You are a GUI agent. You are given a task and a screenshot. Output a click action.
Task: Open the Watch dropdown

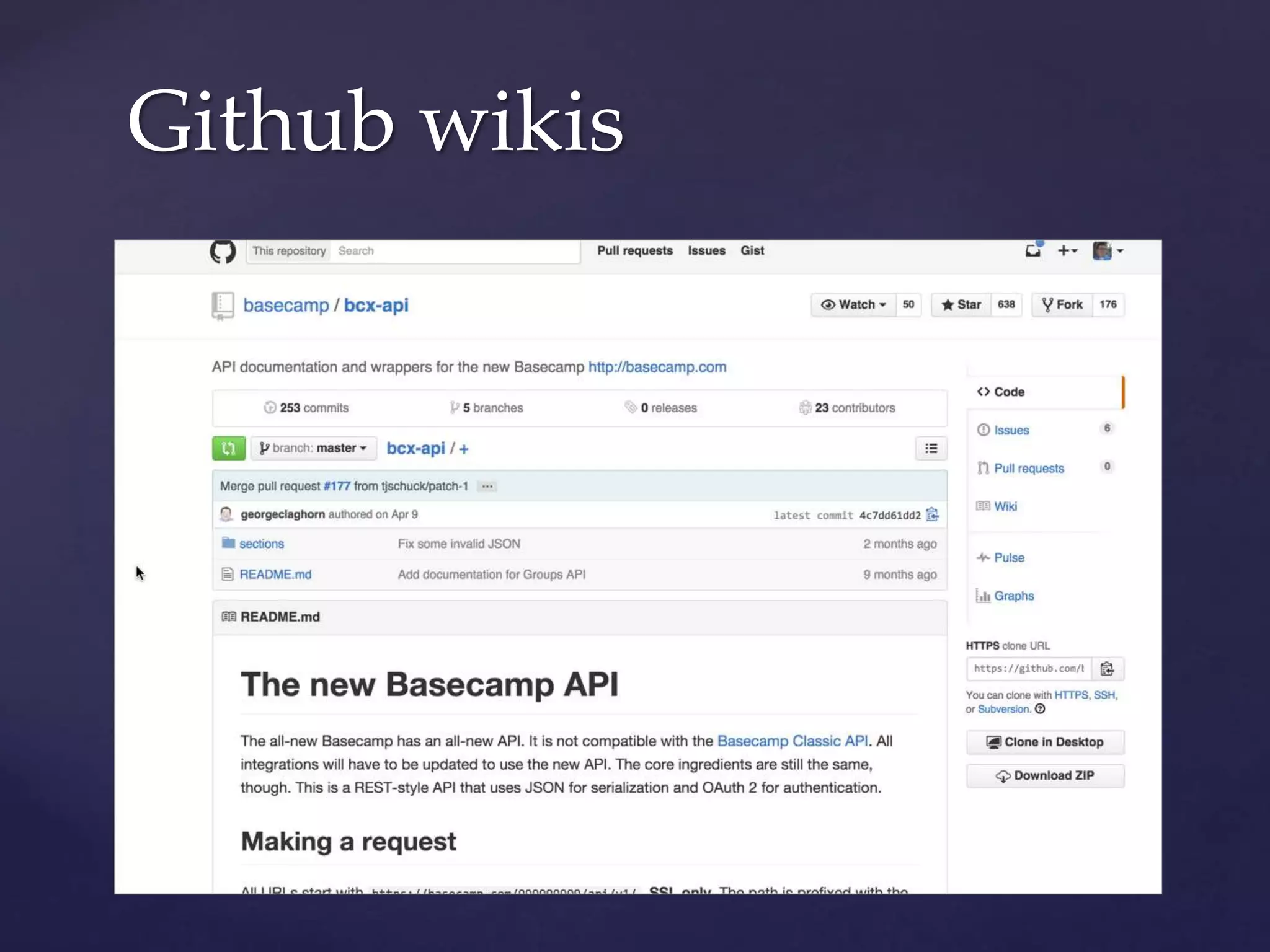point(853,304)
